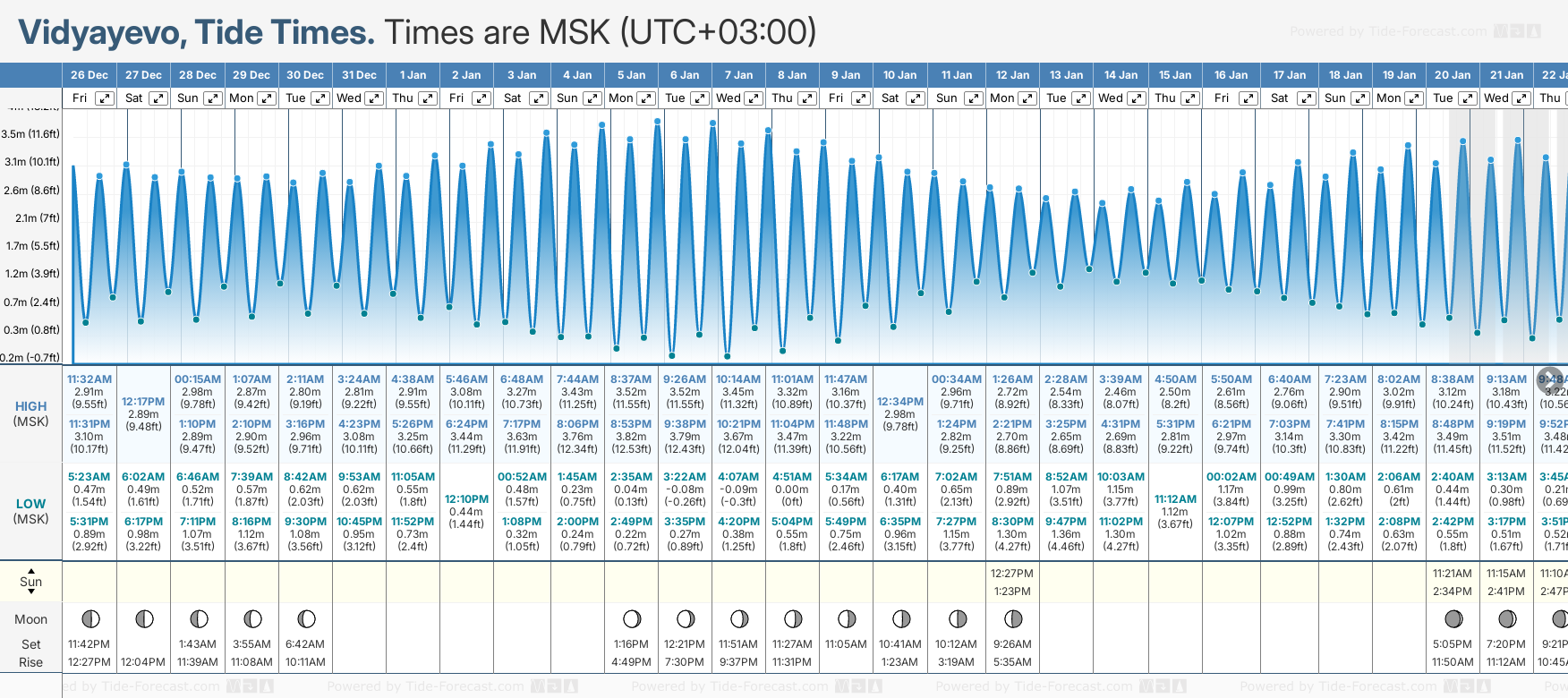The width and height of the screenshot is (1568, 698).
Task: Click the moon phase icon for 12 Jan
Action: coord(1013,618)
